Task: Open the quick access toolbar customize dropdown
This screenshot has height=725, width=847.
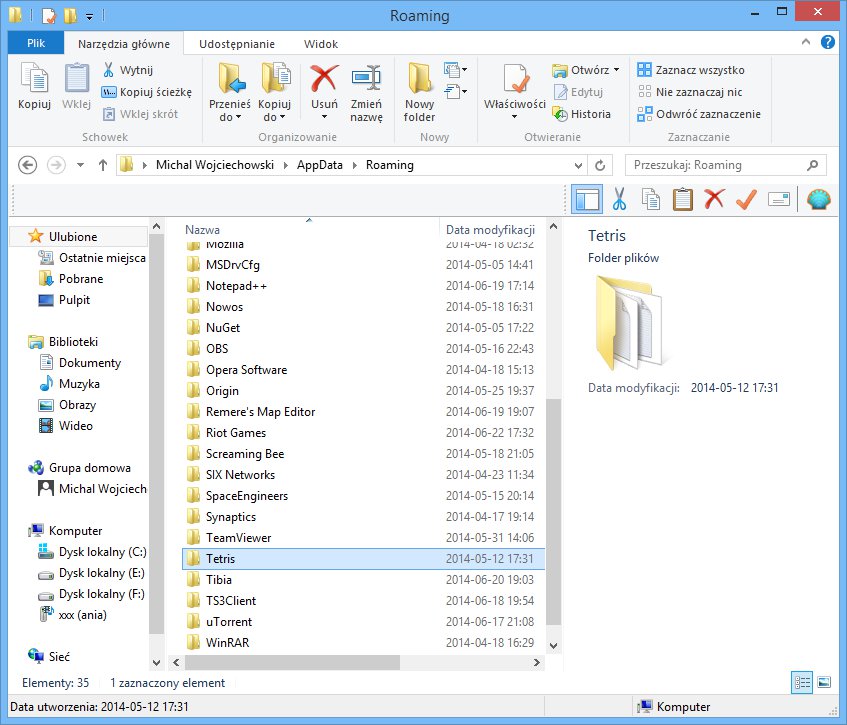Action: [x=89, y=17]
